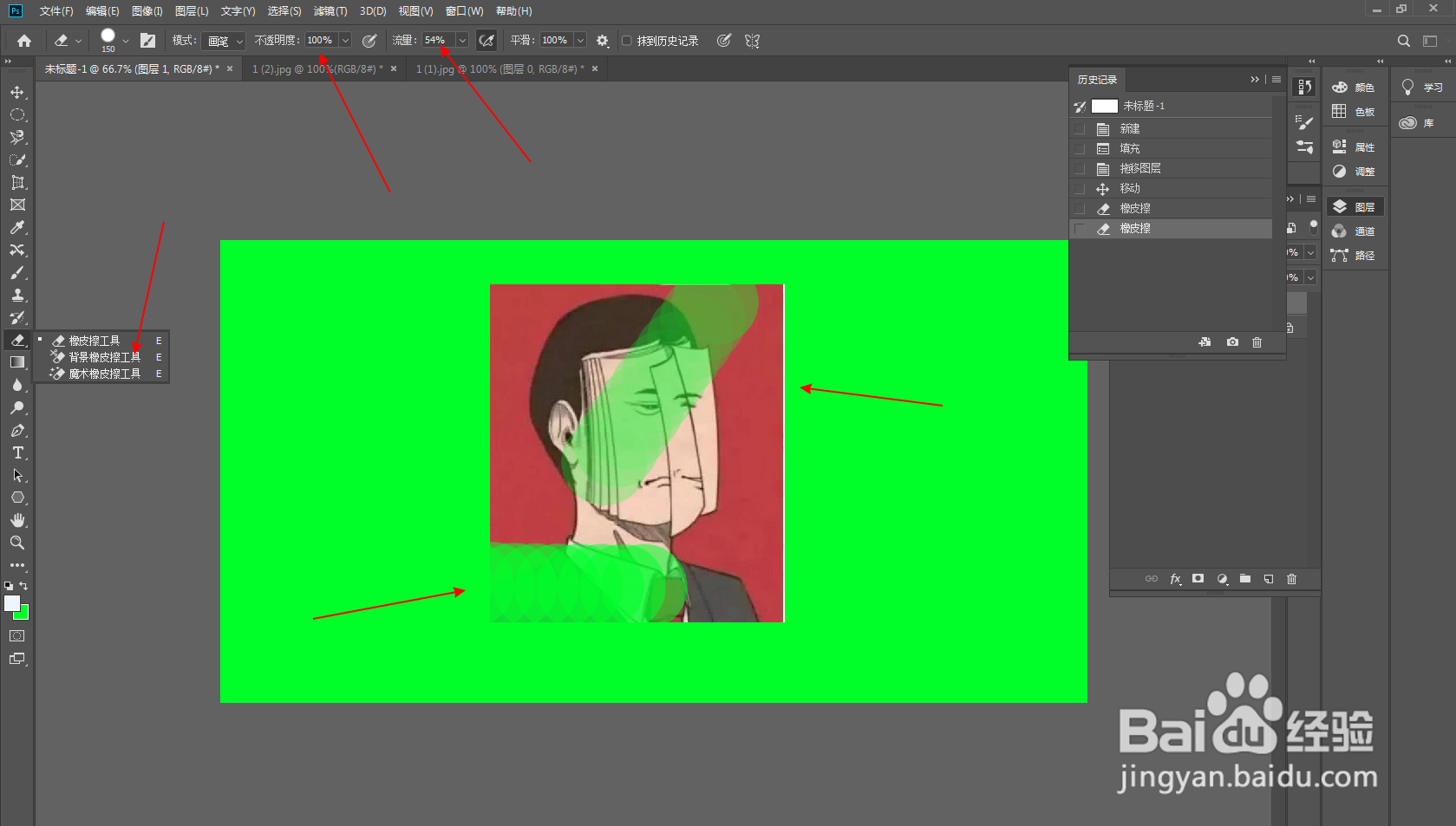The image size is (1456, 826).
Task: Open the 滤镜(T) menu
Action: [x=330, y=11]
